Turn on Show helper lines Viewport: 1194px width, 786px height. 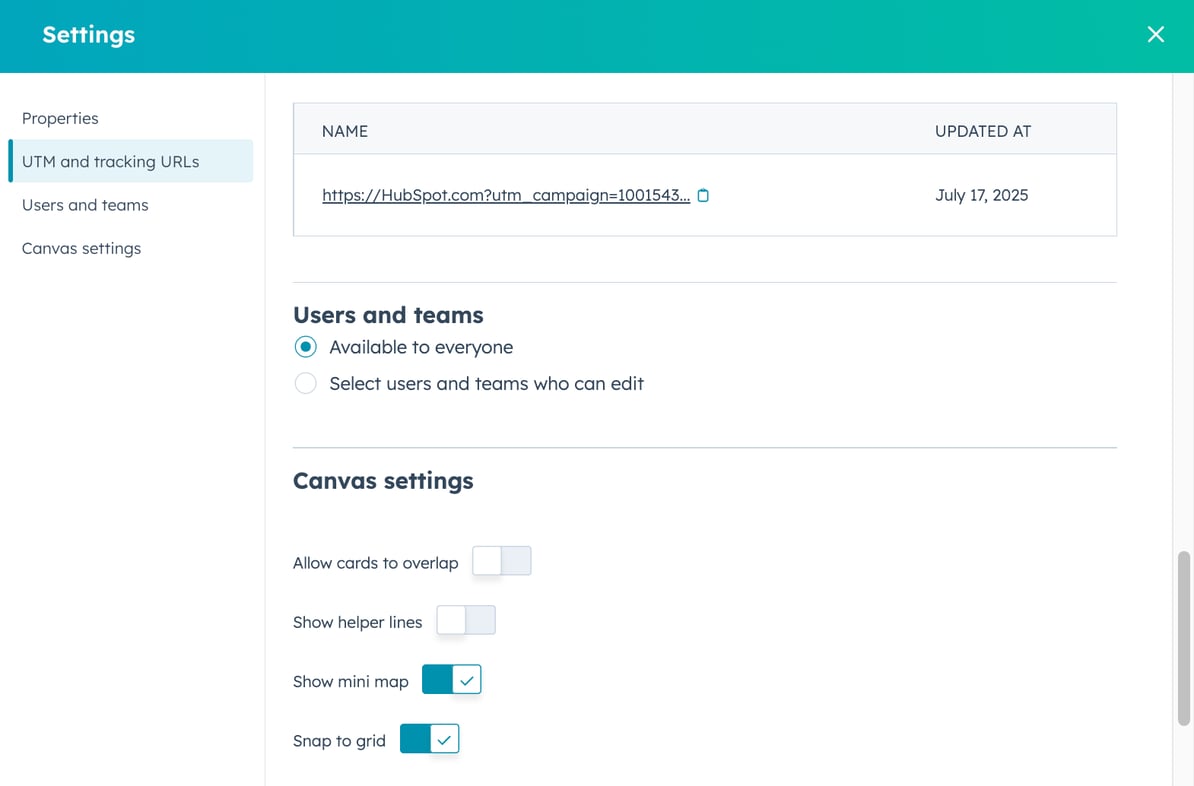466,620
